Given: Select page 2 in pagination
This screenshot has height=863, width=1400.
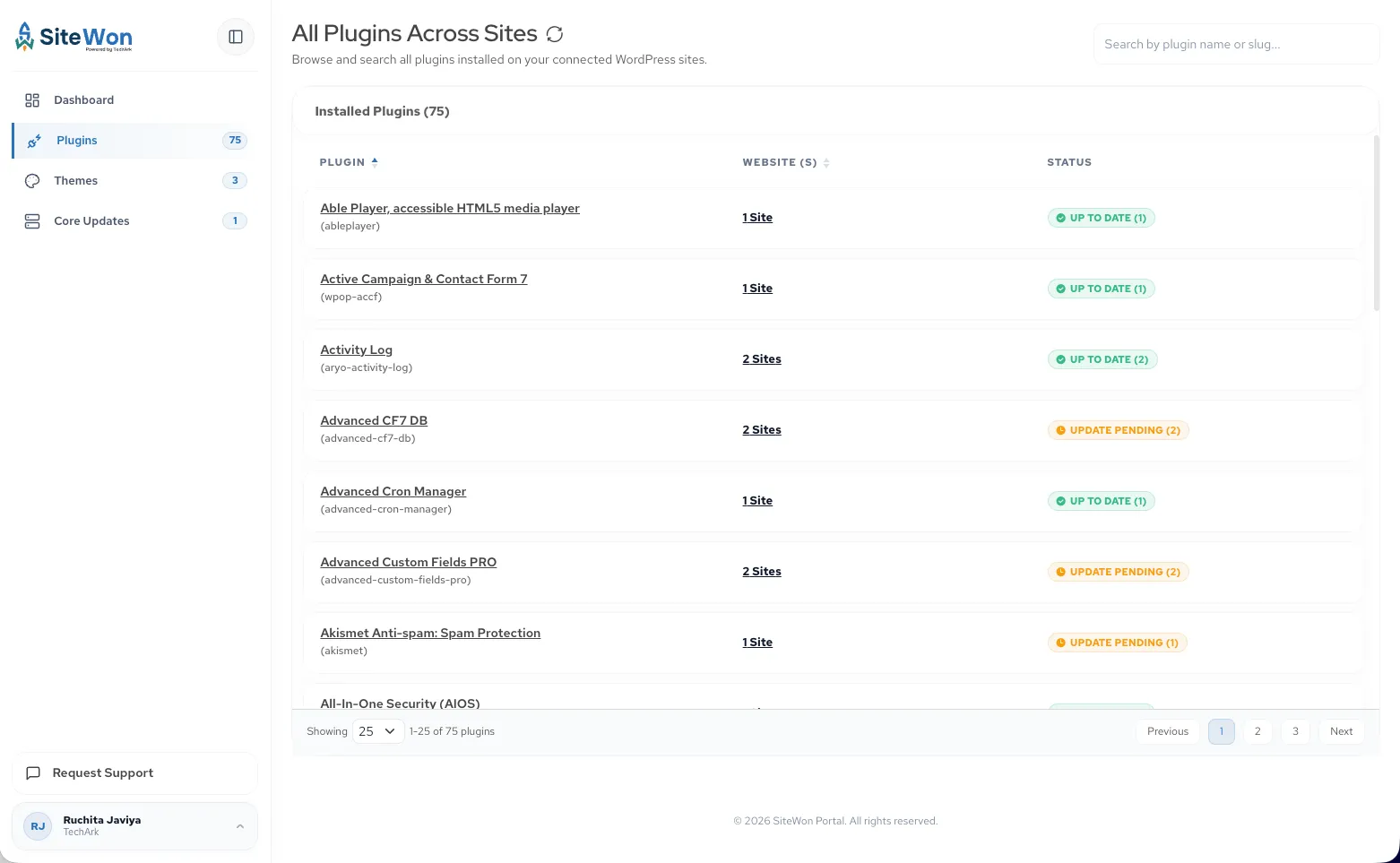Looking at the screenshot, I should pyautogui.click(x=1257, y=731).
